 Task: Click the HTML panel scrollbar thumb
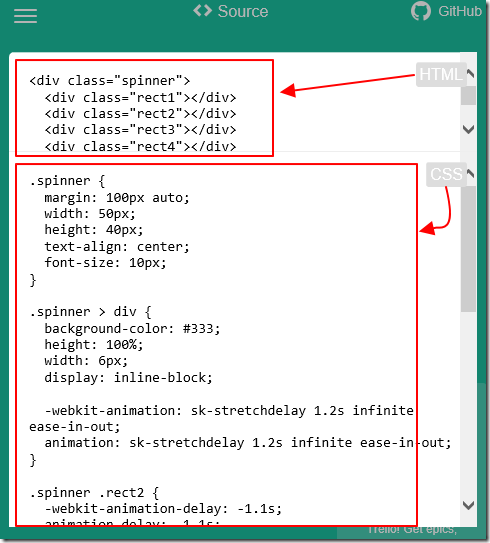(x=468, y=96)
